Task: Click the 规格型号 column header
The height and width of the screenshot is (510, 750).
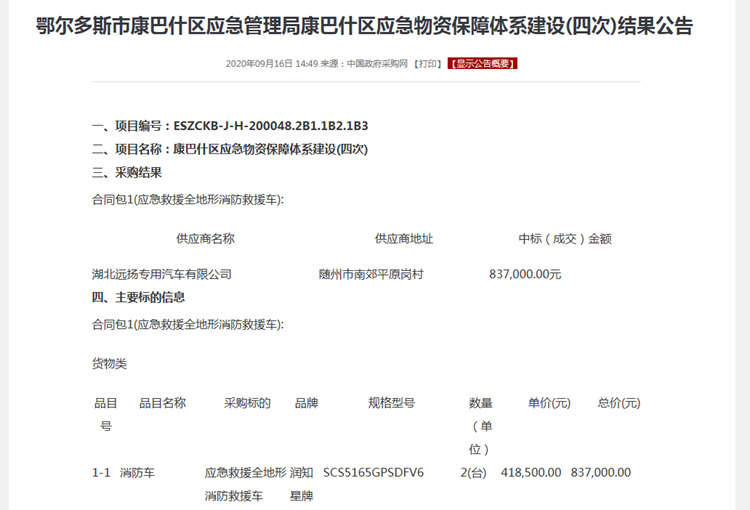Action: coord(391,403)
